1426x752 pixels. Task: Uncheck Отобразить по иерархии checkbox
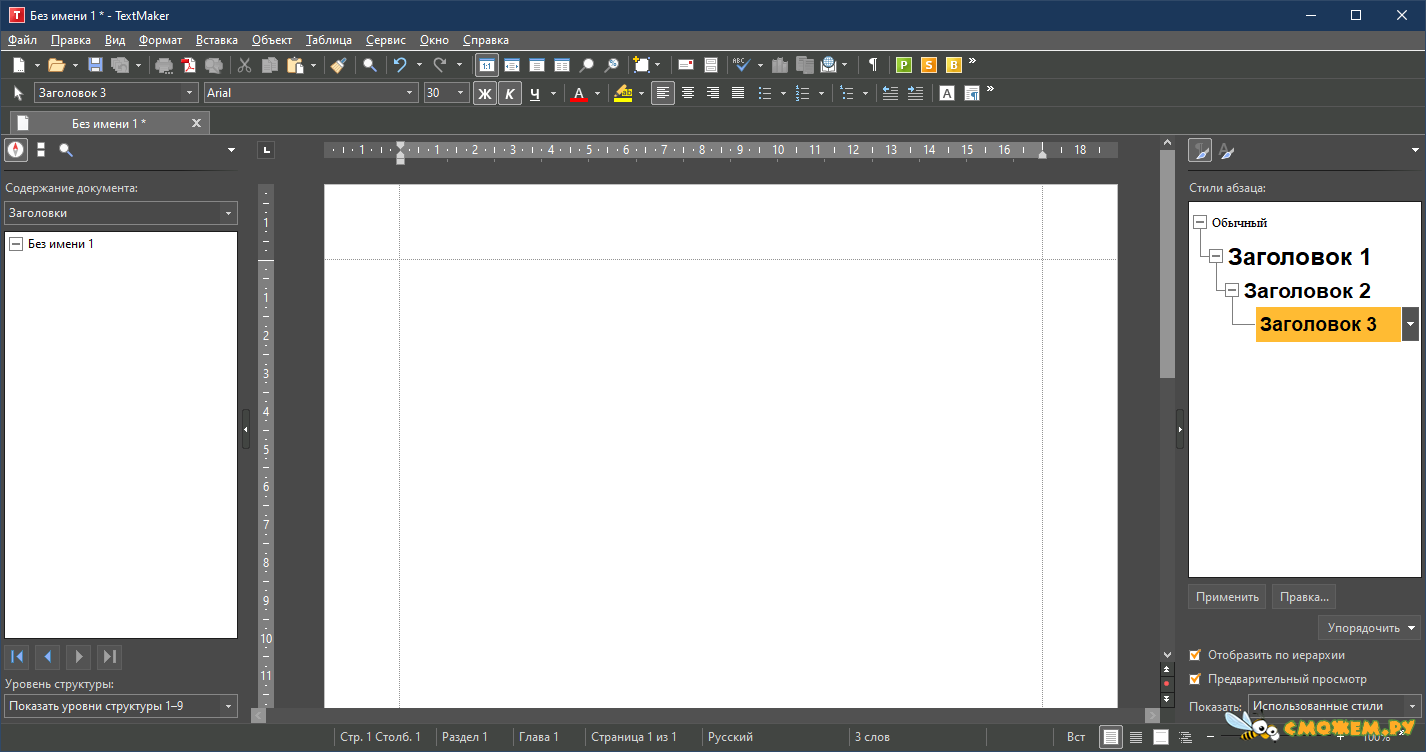1195,655
